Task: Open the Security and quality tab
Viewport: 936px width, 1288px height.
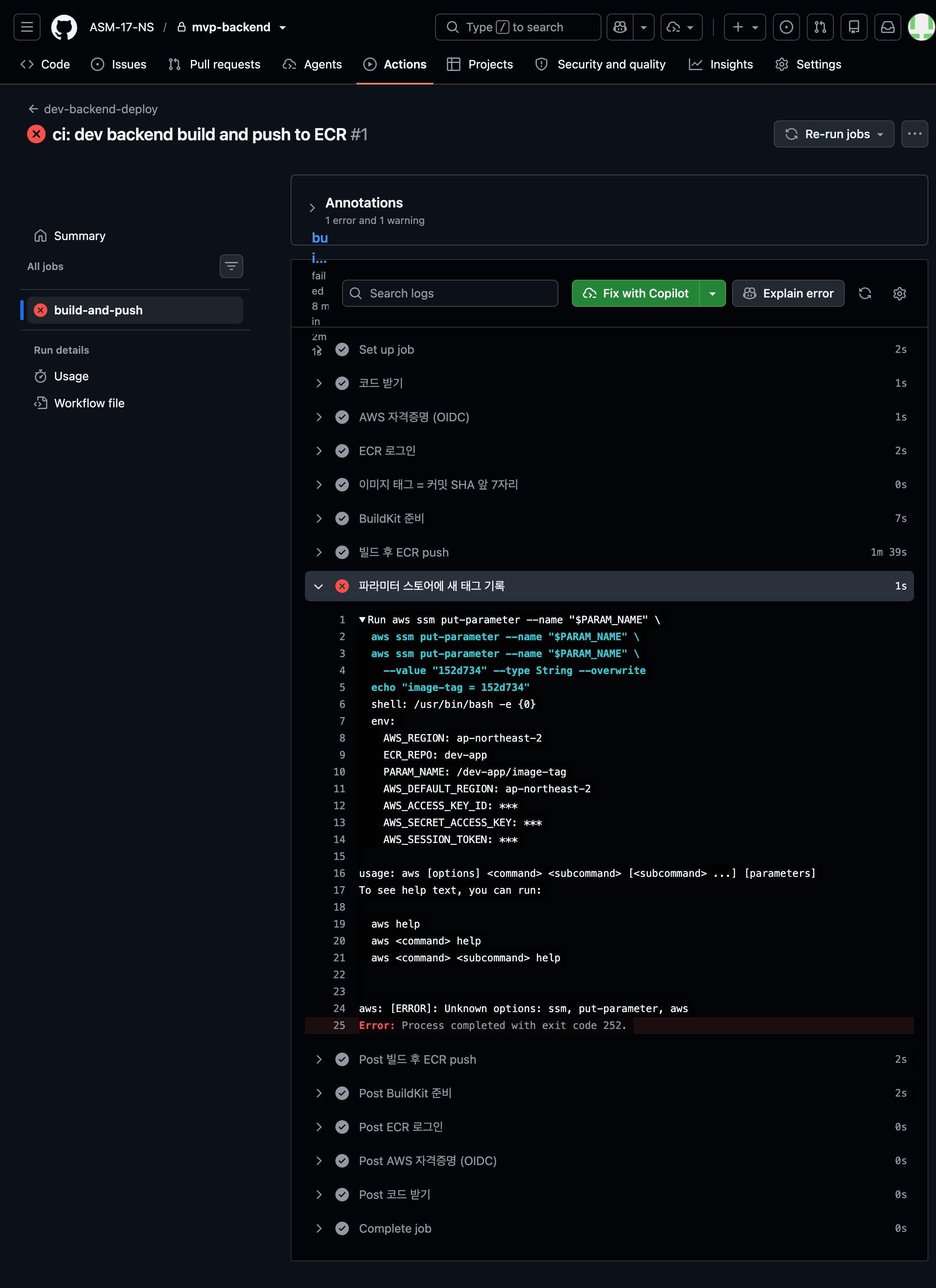Action: pos(601,64)
